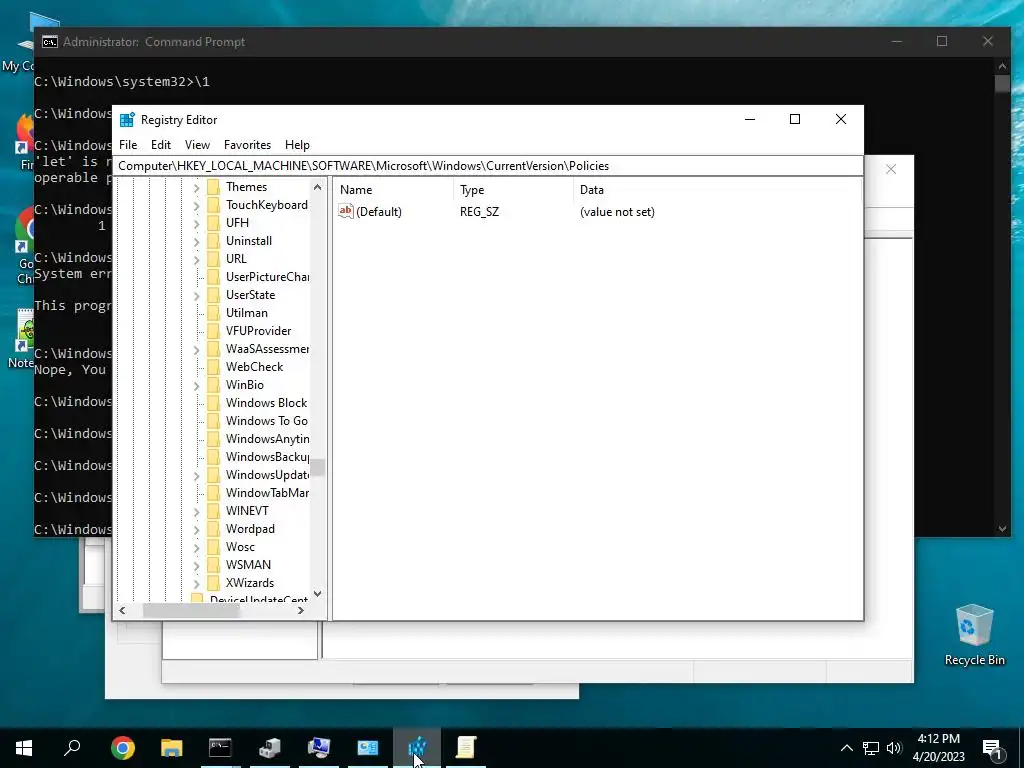The height and width of the screenshot is (768, 1024).
Task: Select the TouchKeyboard folder icon
Action: 213,205
